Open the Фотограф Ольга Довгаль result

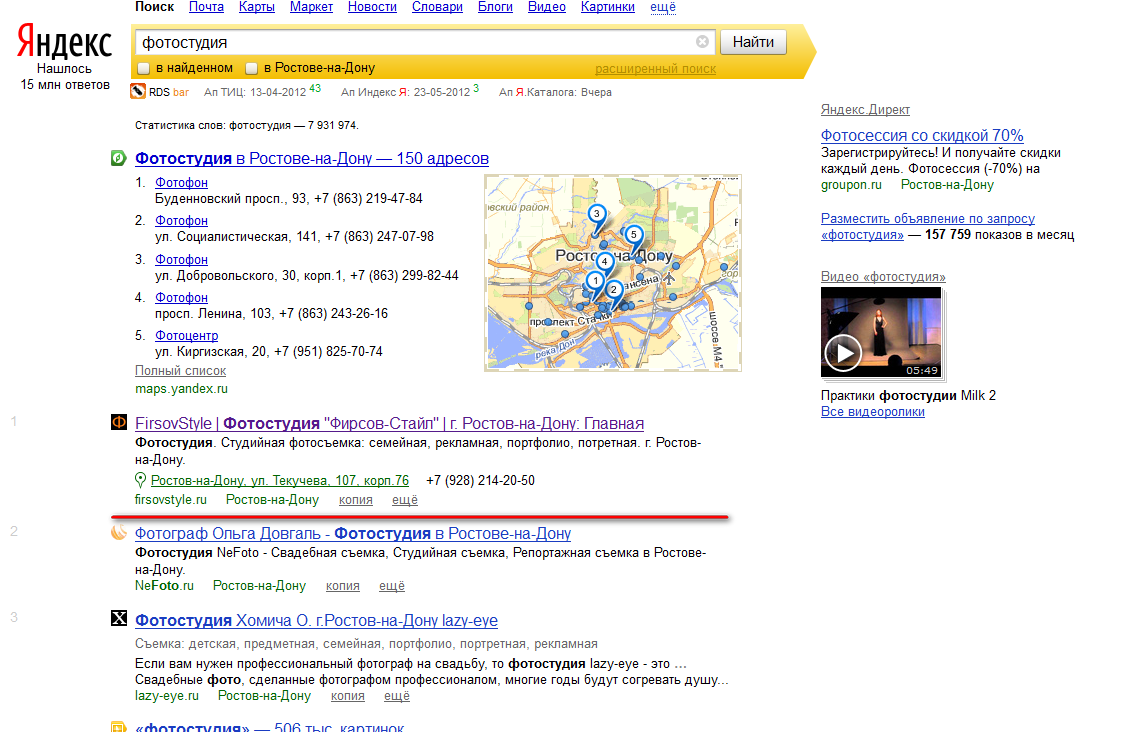[353, 534]
